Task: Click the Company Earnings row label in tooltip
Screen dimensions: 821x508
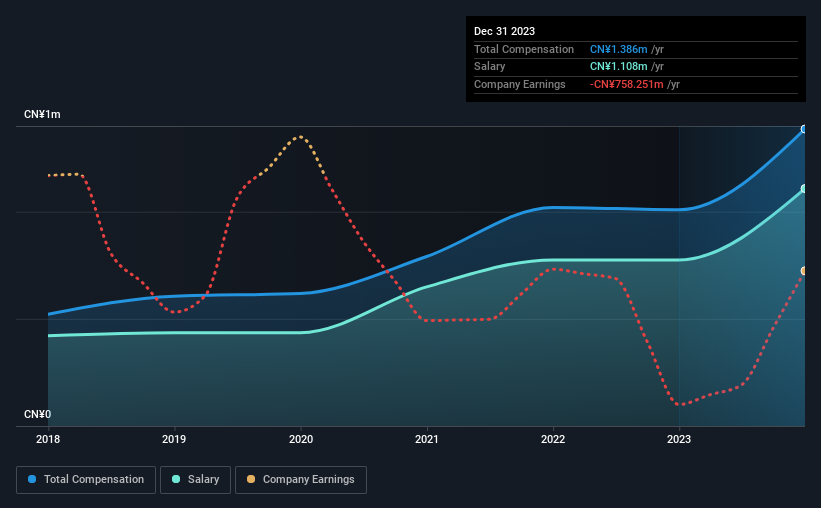Action: point(519,84)
